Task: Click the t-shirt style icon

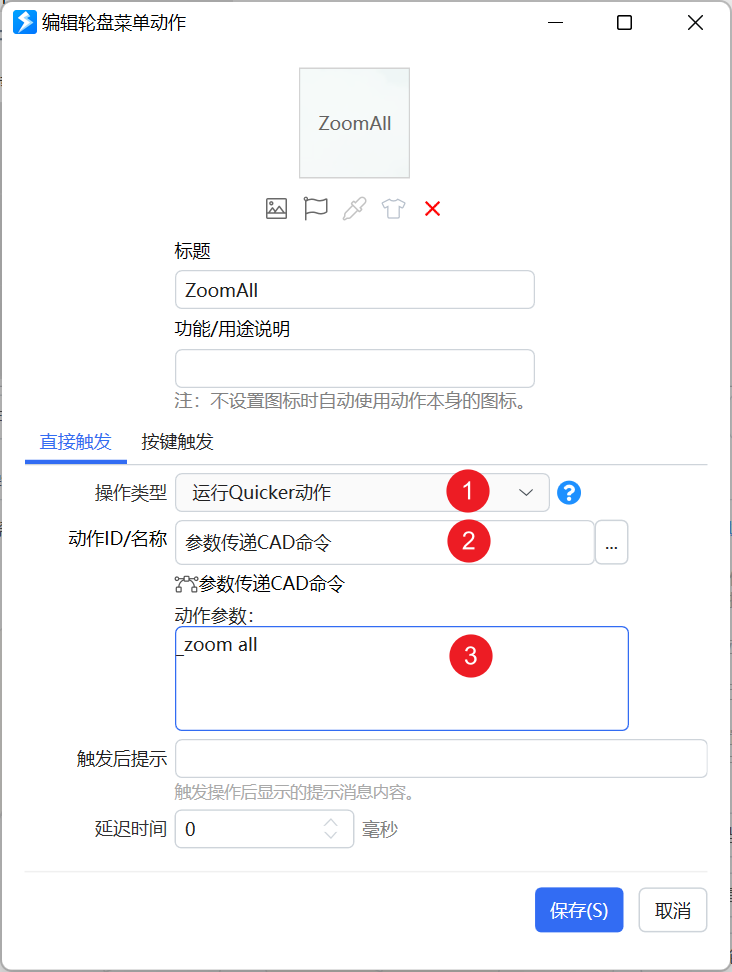Action: pos(394,209)
